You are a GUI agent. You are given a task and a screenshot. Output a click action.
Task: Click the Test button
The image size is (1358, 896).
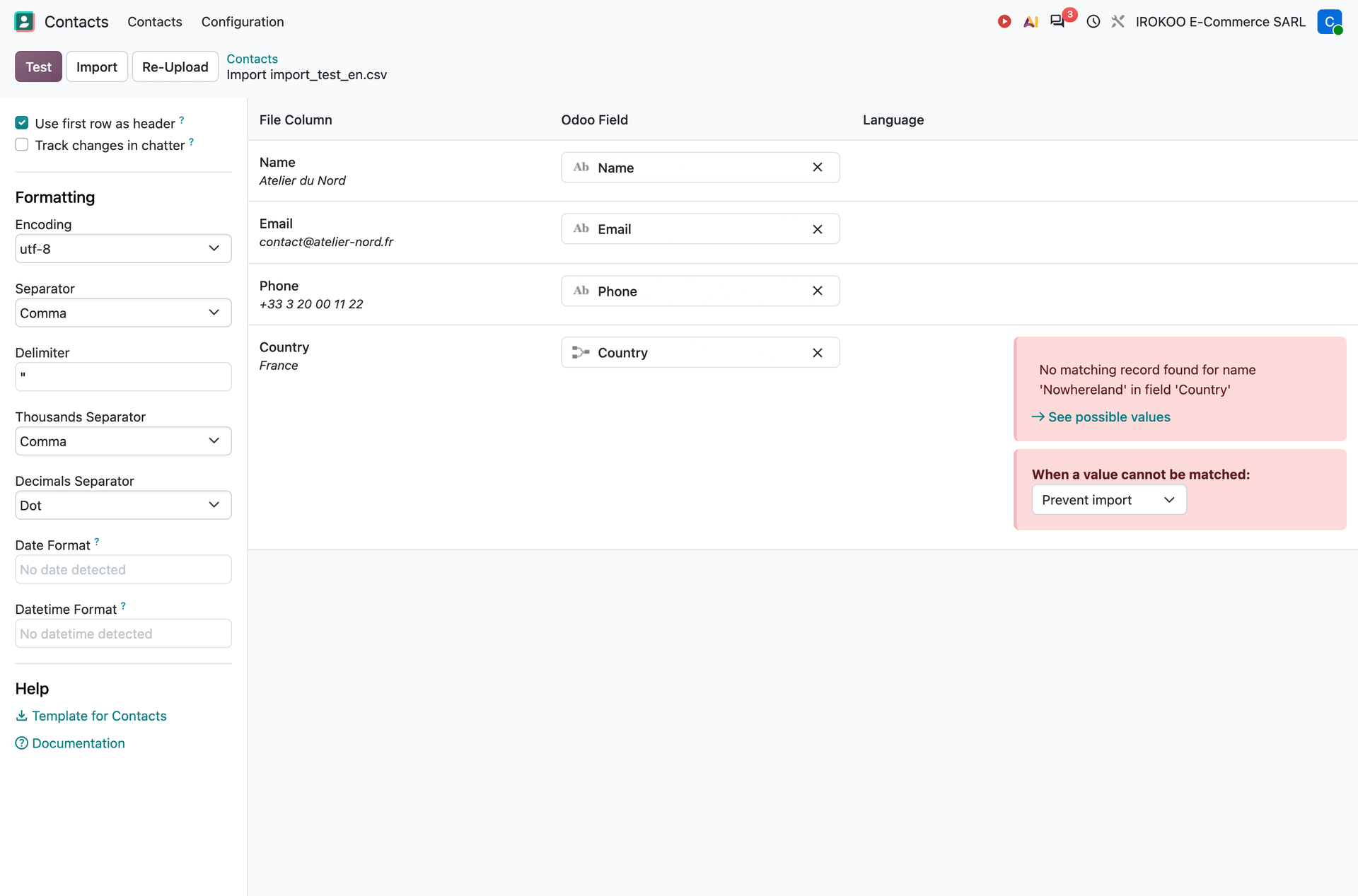[x=39, y=66]
